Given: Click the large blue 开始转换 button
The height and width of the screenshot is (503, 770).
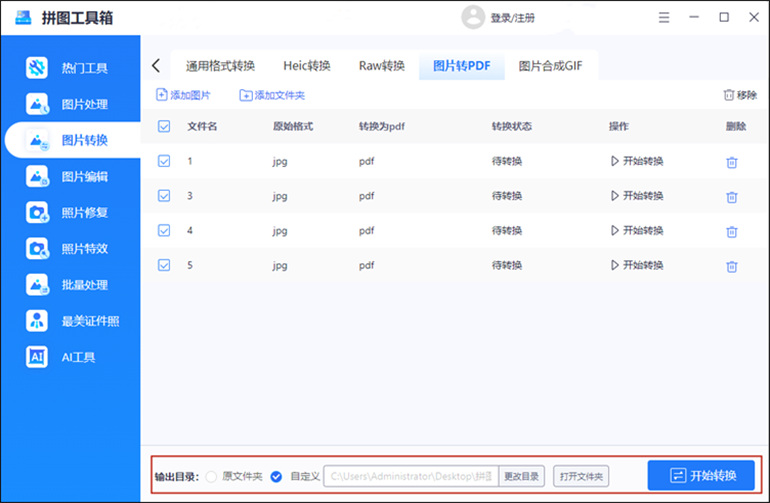Looking at the screenshot, I should 701,475.
